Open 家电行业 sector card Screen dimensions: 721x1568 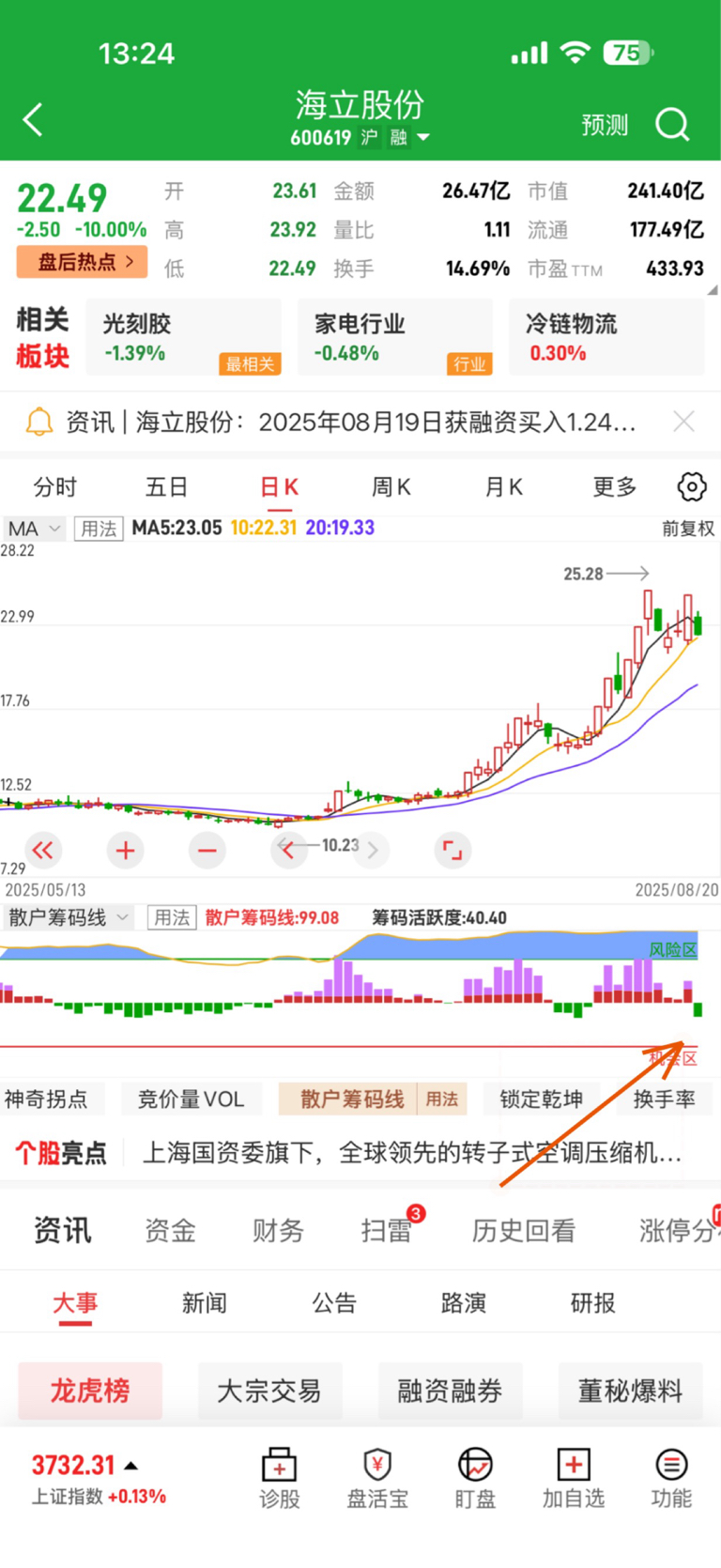(x=395, y=337)
